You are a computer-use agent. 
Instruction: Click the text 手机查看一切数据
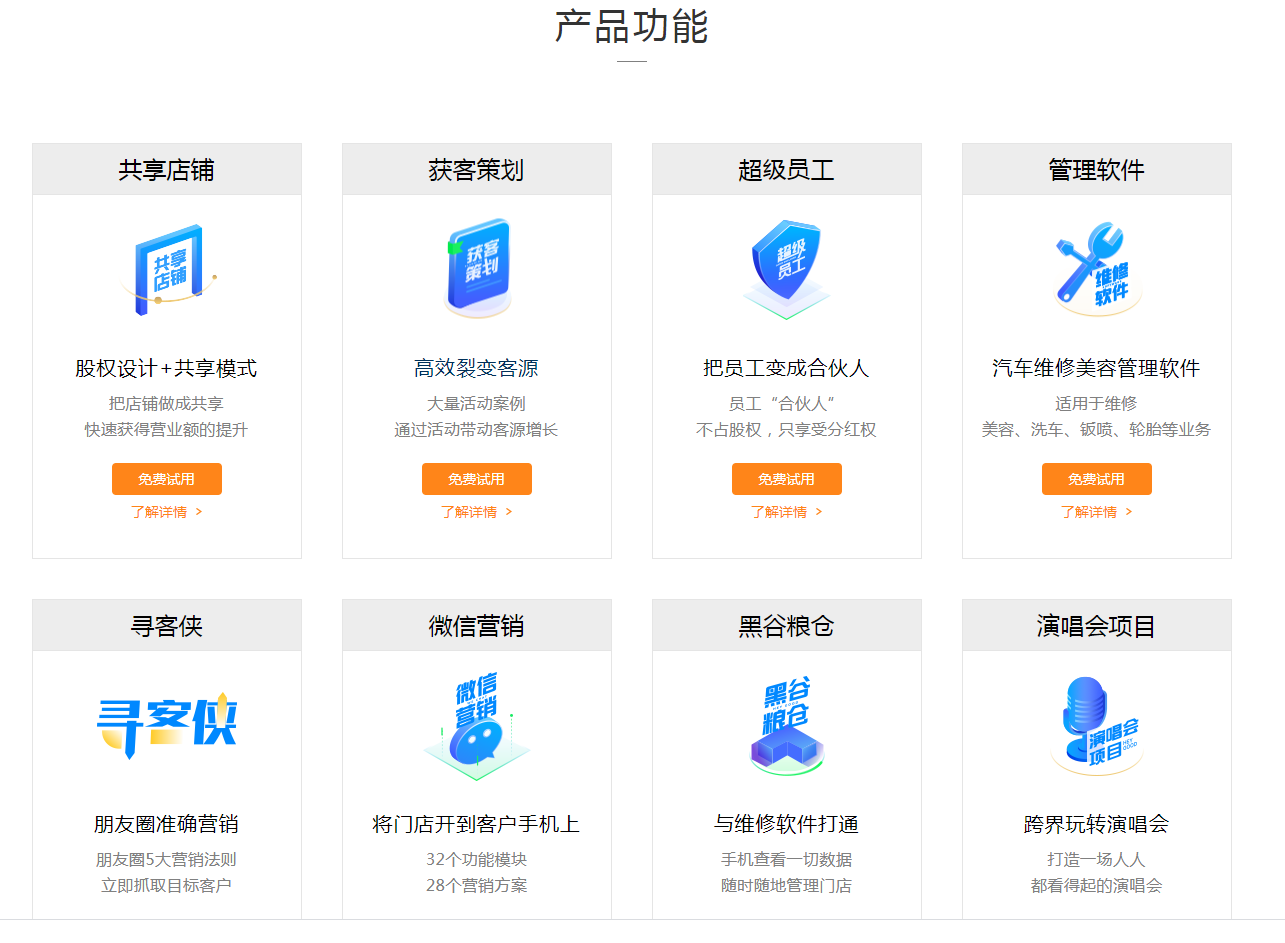787,860
